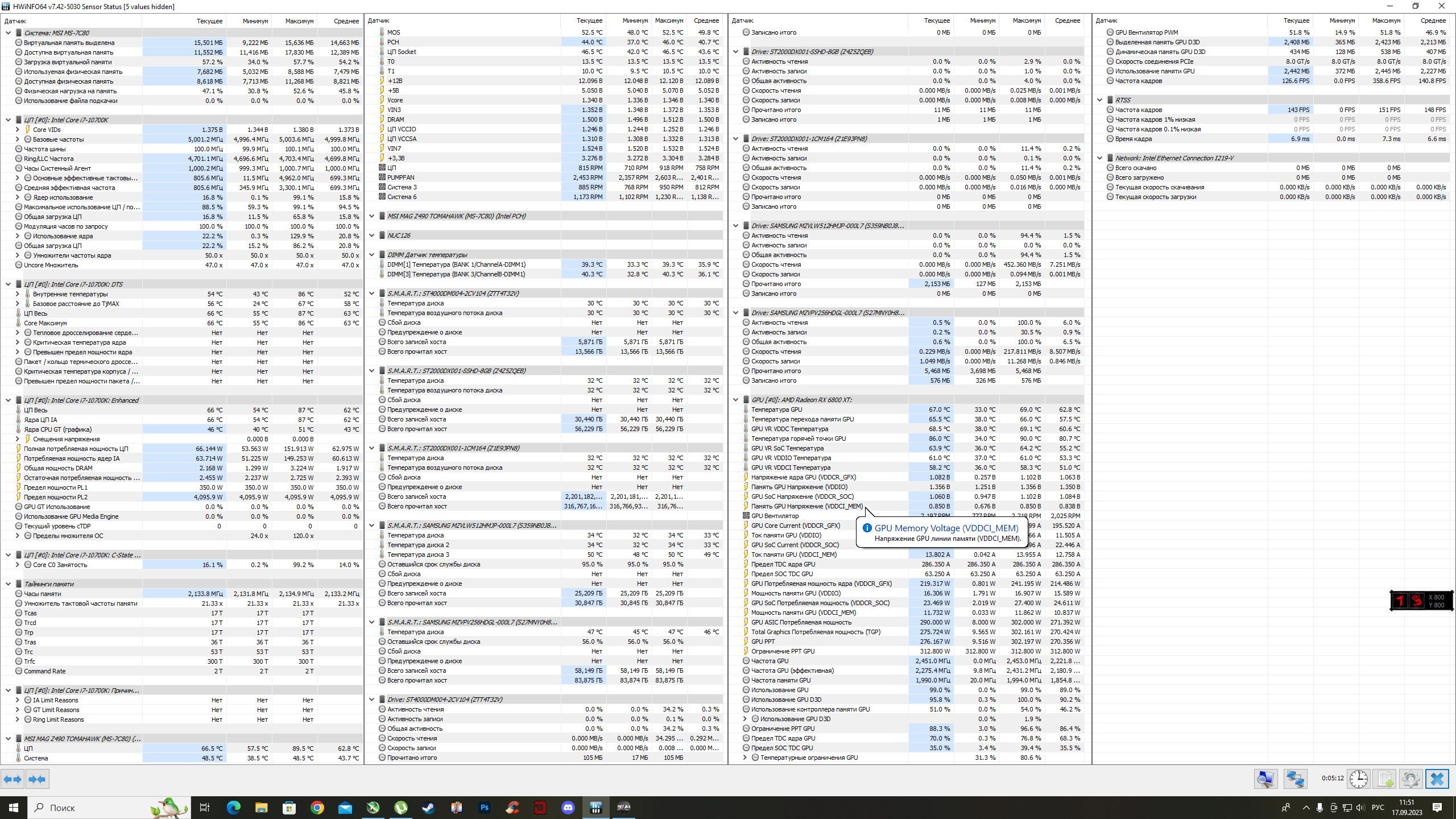The width and height of the screenshot is (1456, 819).
Task: Expand the Core VIDs sensor row
Action: (18, 130)
